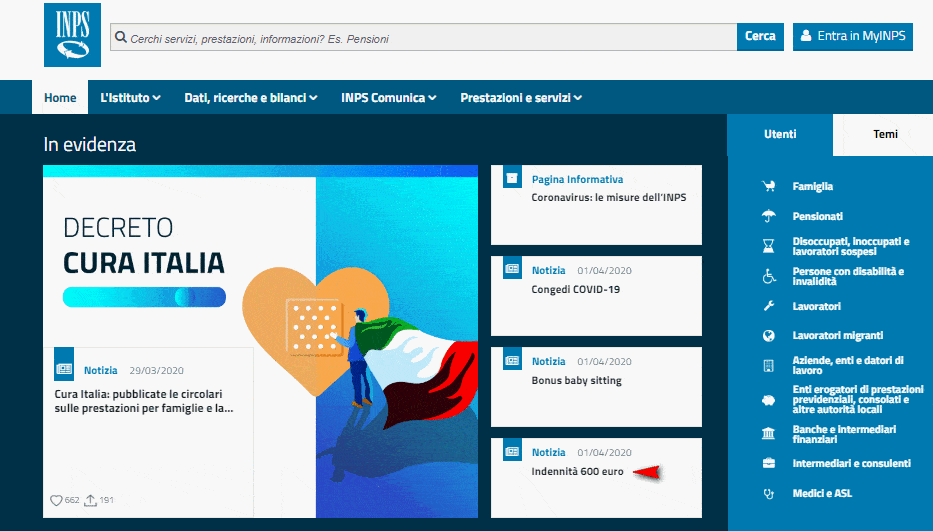The image size is (933, 531).
Task: Click the 29/03/2020 date on Cura Italia card
Action: tap(156, 370)
